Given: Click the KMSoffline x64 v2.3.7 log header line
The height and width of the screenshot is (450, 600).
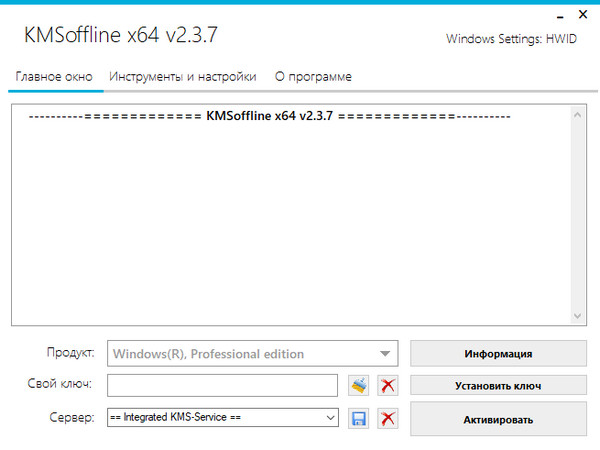Looking at the screenshot, I should click(269, 116).
